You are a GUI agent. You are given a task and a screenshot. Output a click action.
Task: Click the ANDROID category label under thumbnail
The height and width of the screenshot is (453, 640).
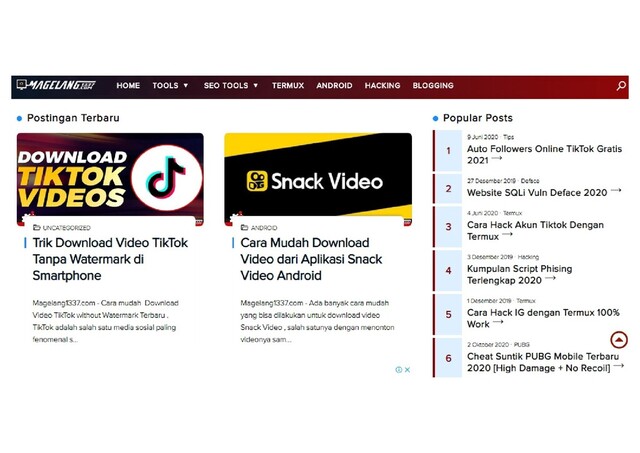(x=264, y=228)
